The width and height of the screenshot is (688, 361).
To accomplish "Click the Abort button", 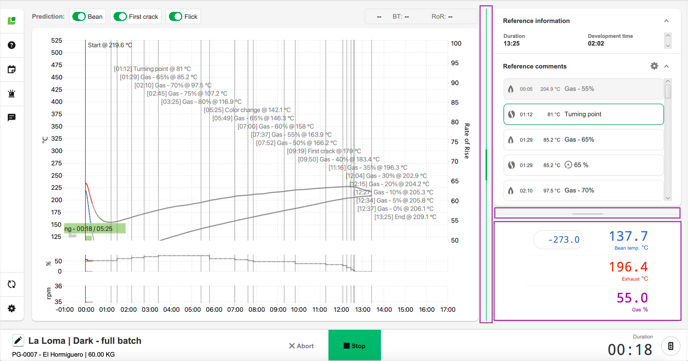I will pos(301,346).
